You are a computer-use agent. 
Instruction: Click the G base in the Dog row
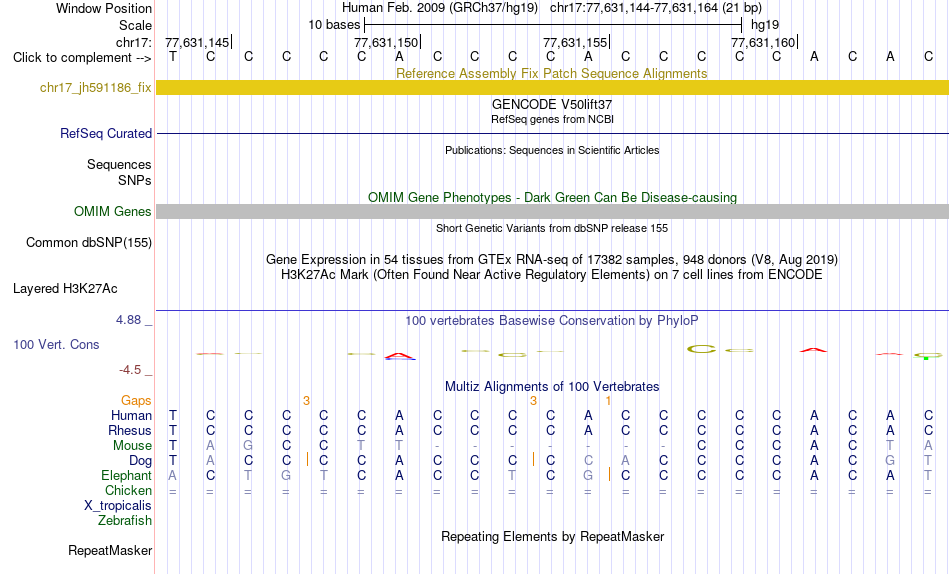pyautogui.click(x=890, y=461)
